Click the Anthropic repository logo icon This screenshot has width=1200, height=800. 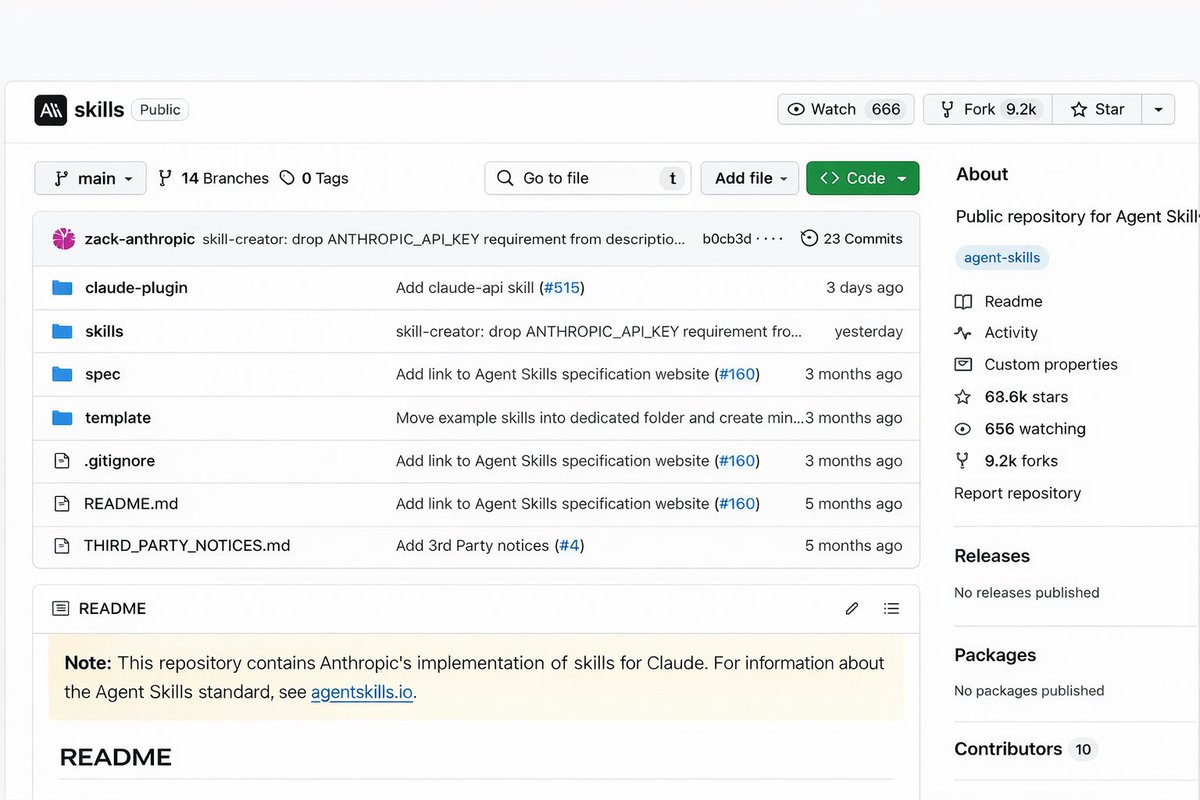(x=50, y=110)
